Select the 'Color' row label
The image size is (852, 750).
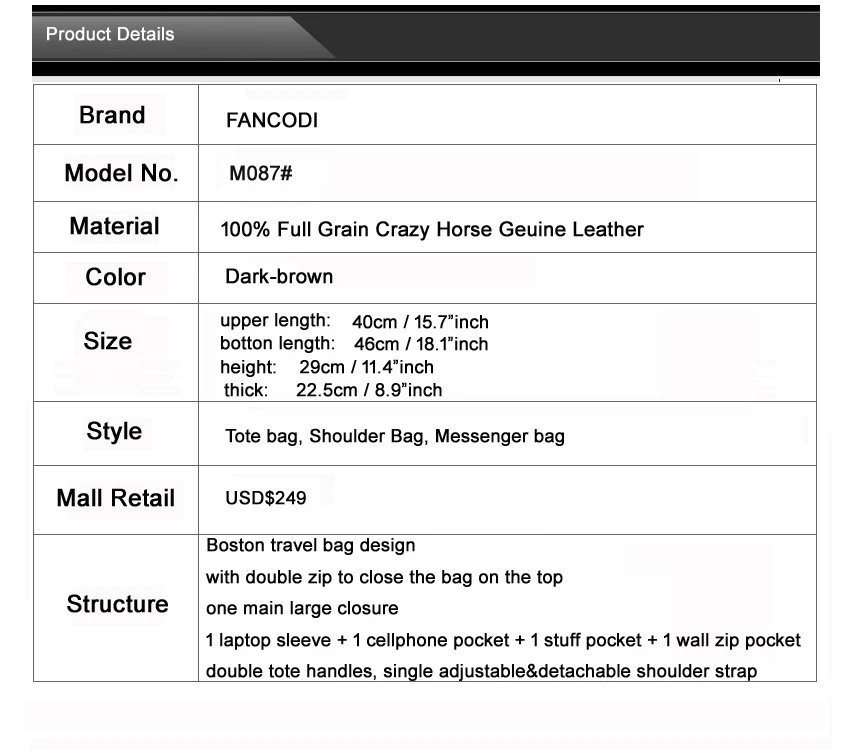116,277
